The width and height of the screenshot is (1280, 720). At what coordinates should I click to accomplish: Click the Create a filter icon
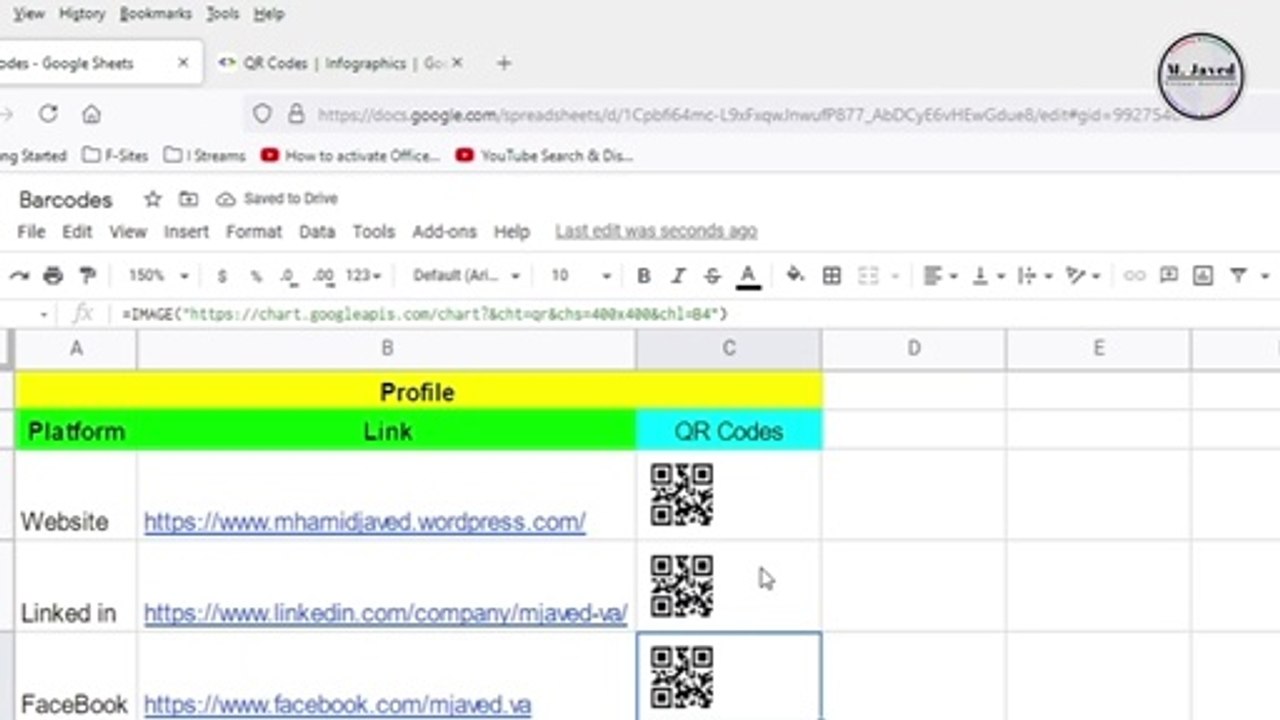(x=1238, y=275)
